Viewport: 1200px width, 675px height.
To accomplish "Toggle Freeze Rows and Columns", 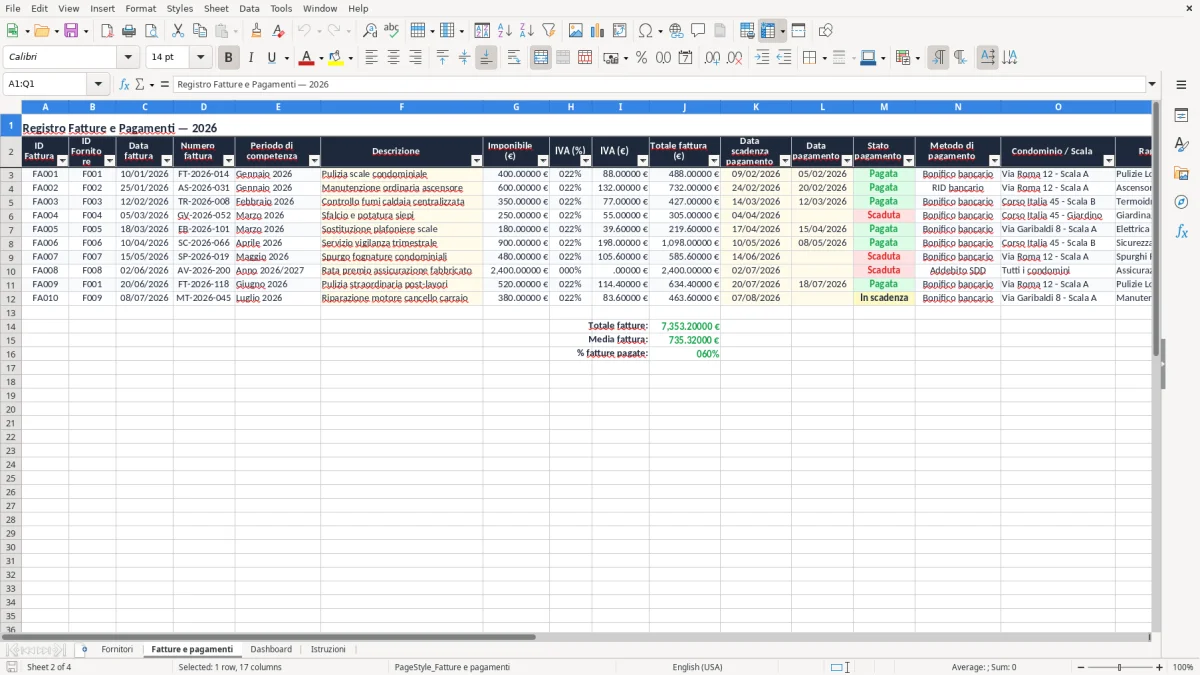I will coord(768,31).
